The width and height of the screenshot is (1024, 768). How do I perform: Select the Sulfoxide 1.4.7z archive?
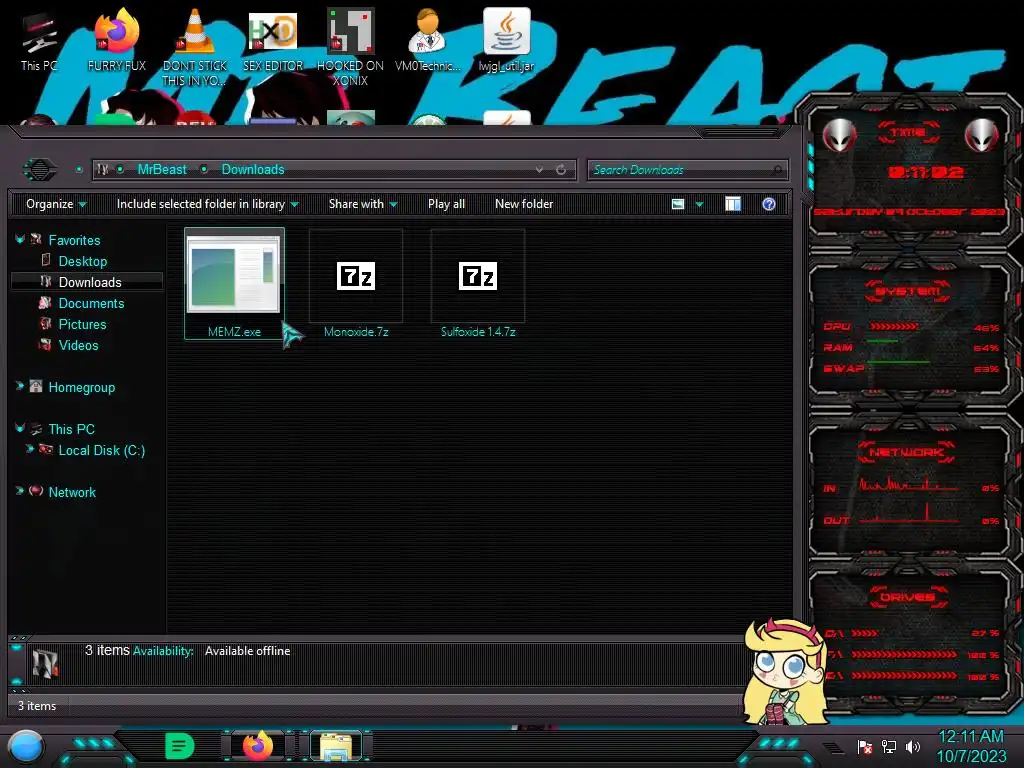click(478, 283)
